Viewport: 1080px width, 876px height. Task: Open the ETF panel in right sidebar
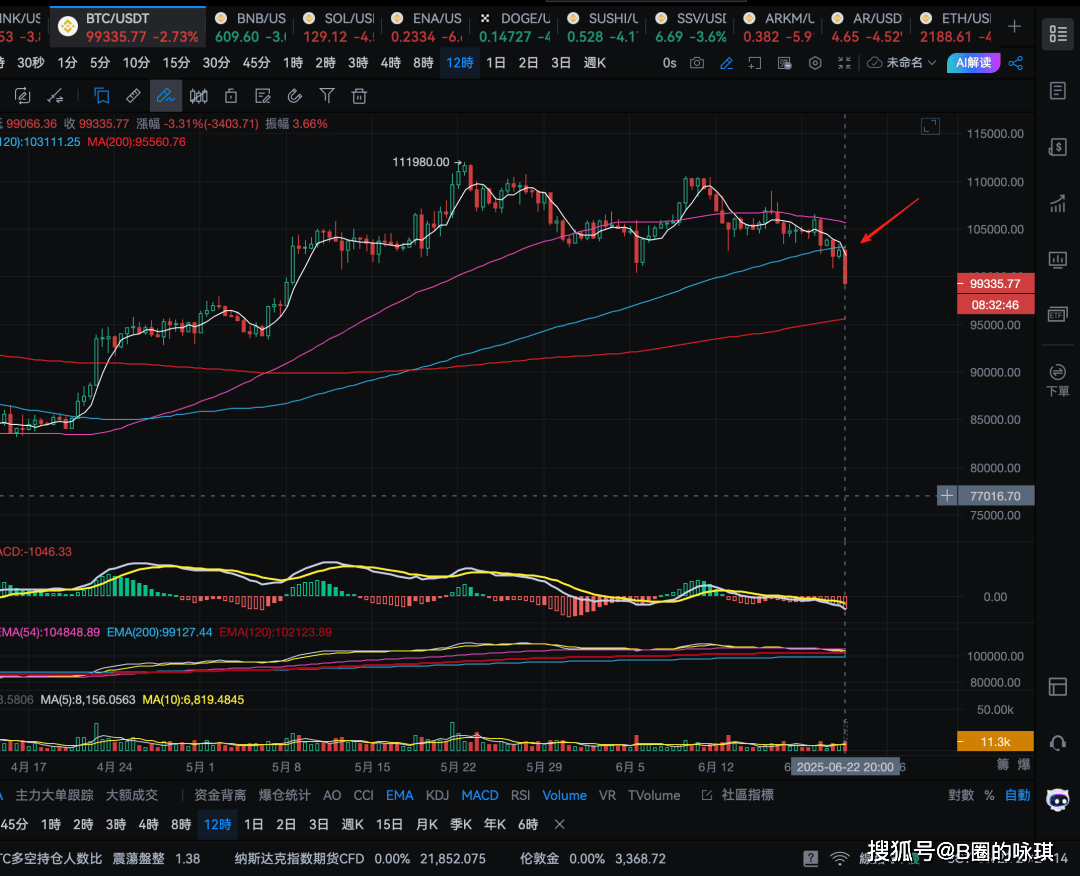[x=1057, y=314]
